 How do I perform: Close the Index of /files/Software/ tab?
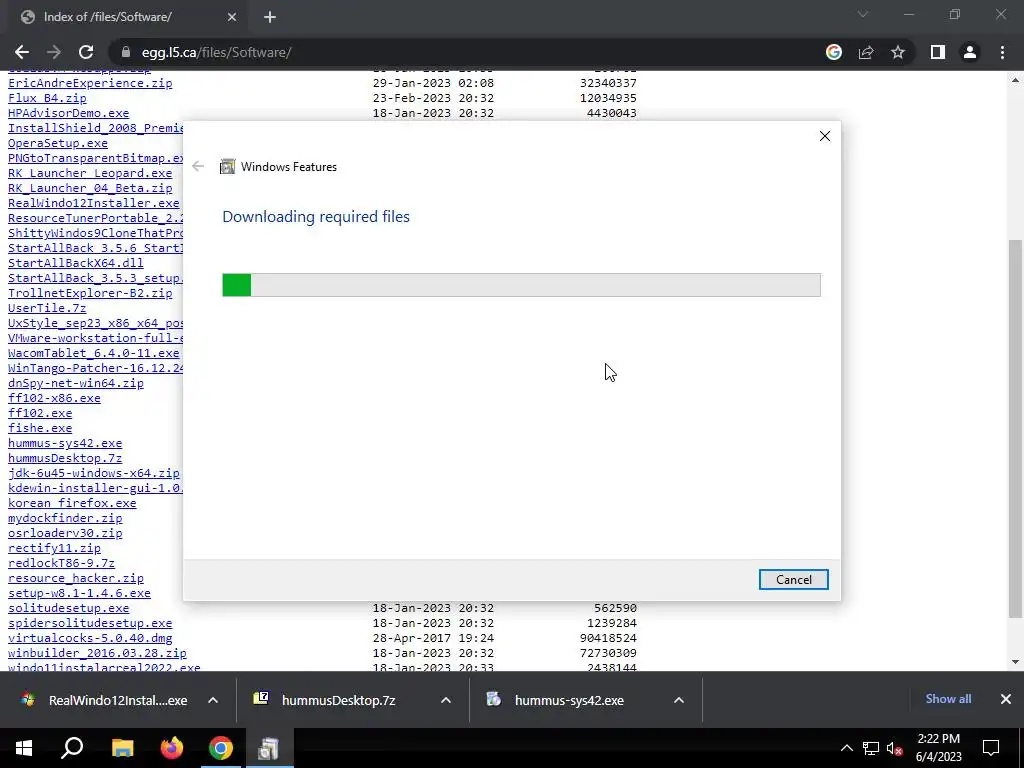point(232,17)
